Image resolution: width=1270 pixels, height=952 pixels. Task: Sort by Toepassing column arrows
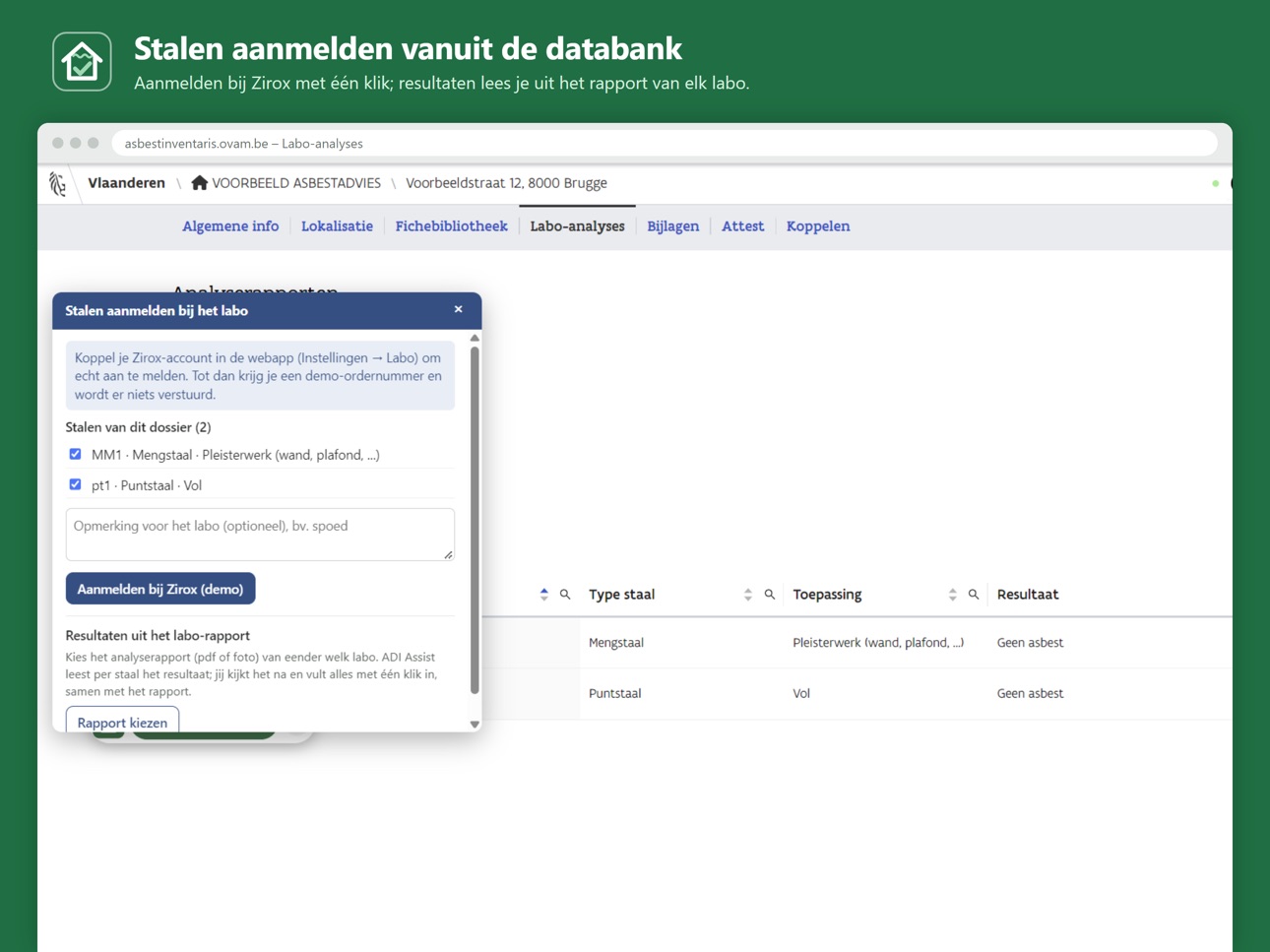(953, 595)
